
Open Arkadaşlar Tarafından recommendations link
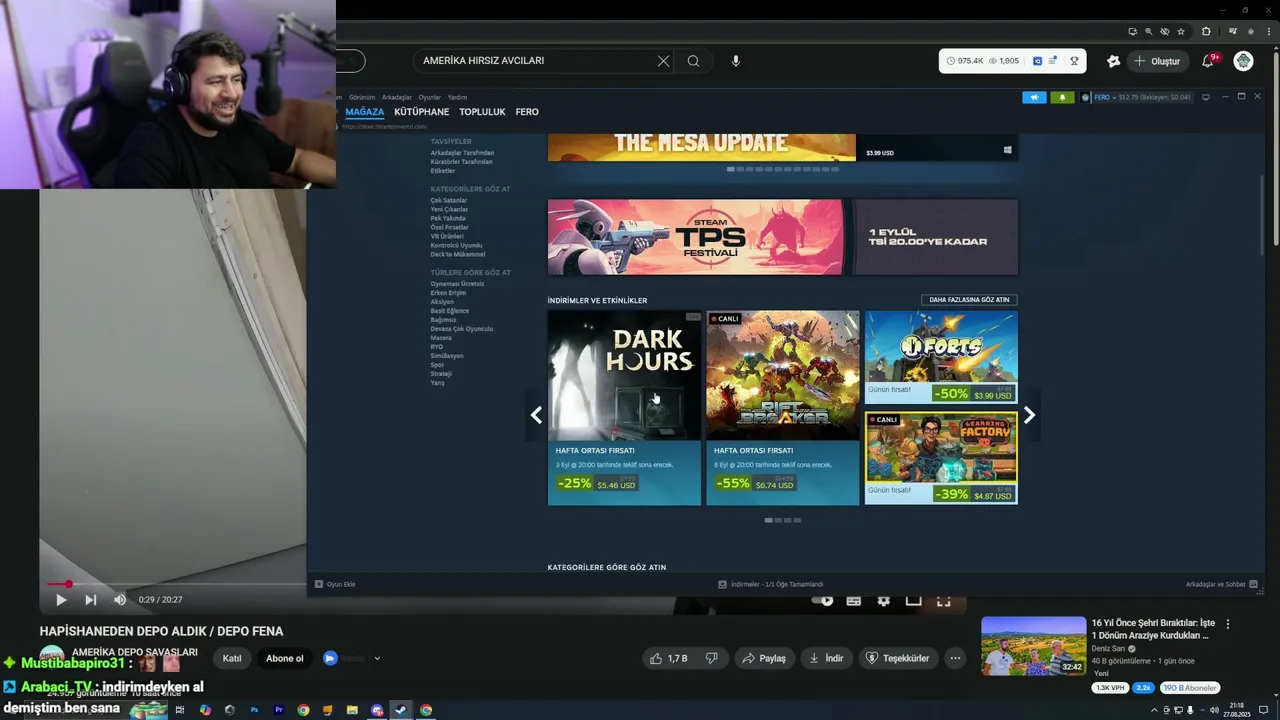[x=462, y=153]
